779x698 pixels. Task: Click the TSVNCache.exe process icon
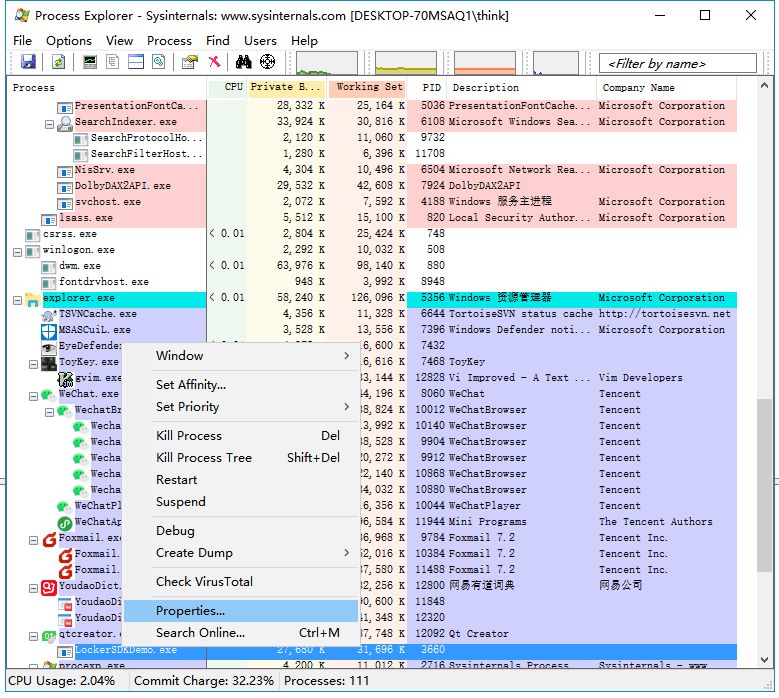point(49,315)
